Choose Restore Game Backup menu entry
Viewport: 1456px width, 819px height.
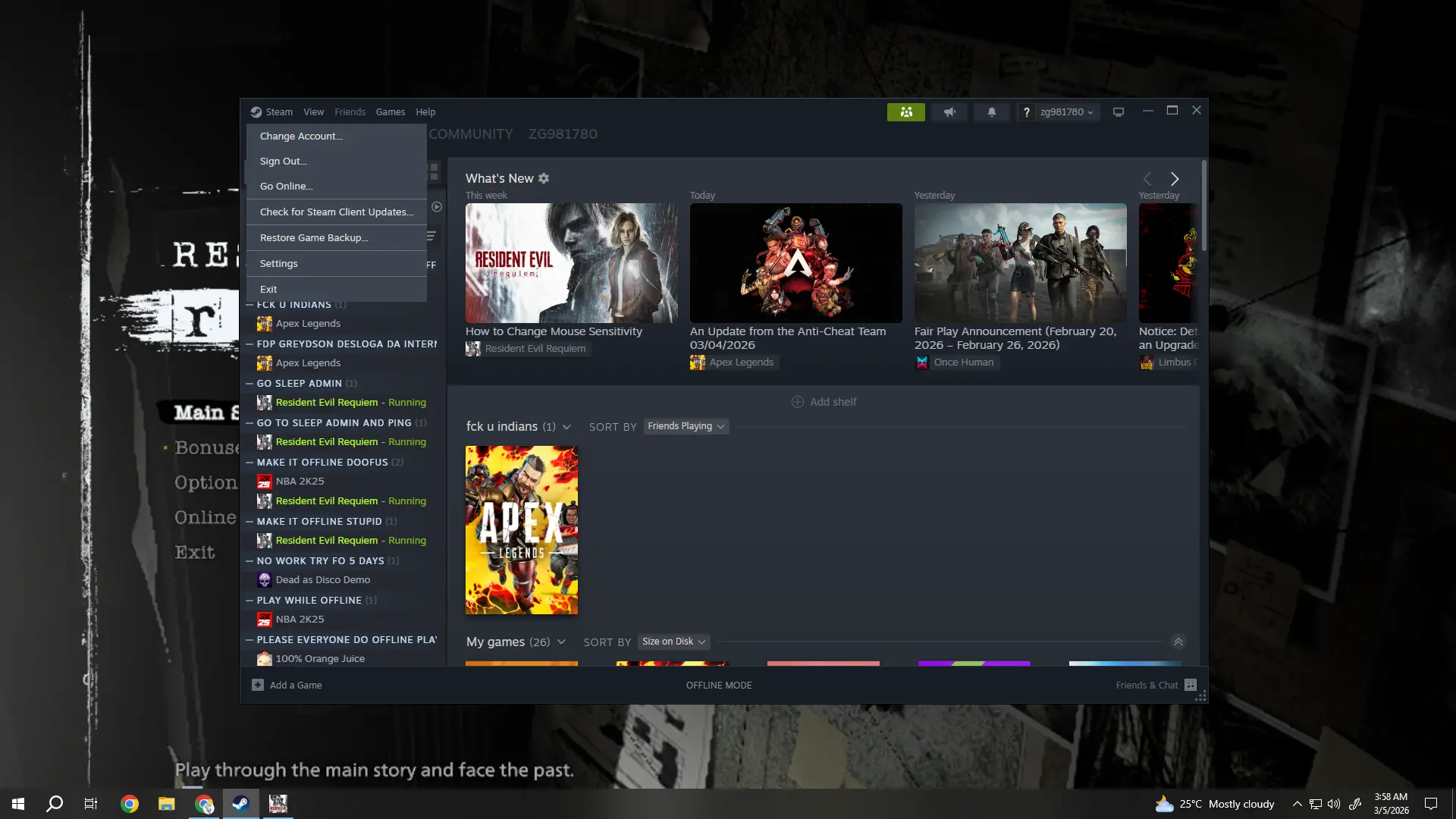click(337, 238)
